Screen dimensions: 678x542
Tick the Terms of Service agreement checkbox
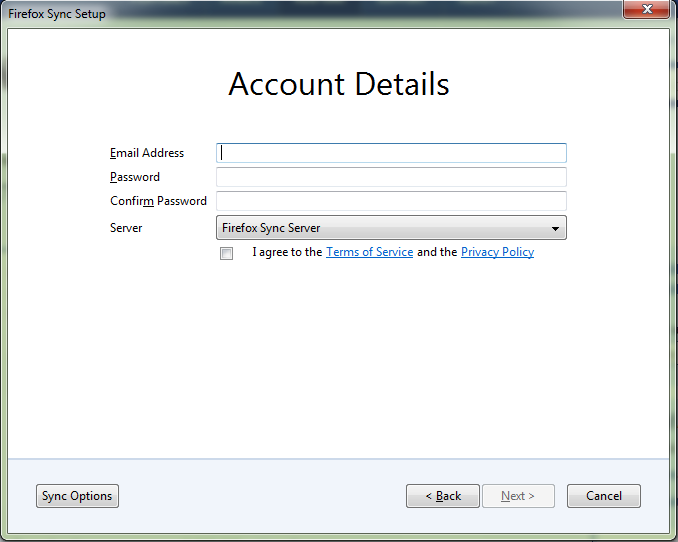tap(226, 253)
